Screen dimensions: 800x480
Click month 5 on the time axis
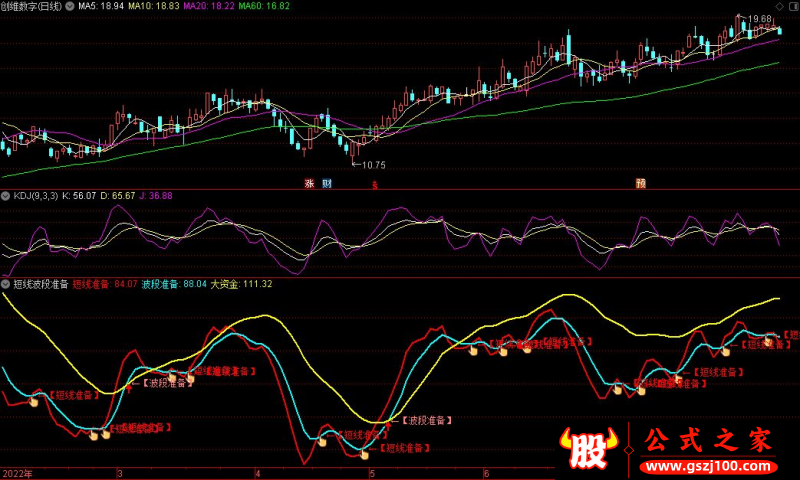click(372, 474)
